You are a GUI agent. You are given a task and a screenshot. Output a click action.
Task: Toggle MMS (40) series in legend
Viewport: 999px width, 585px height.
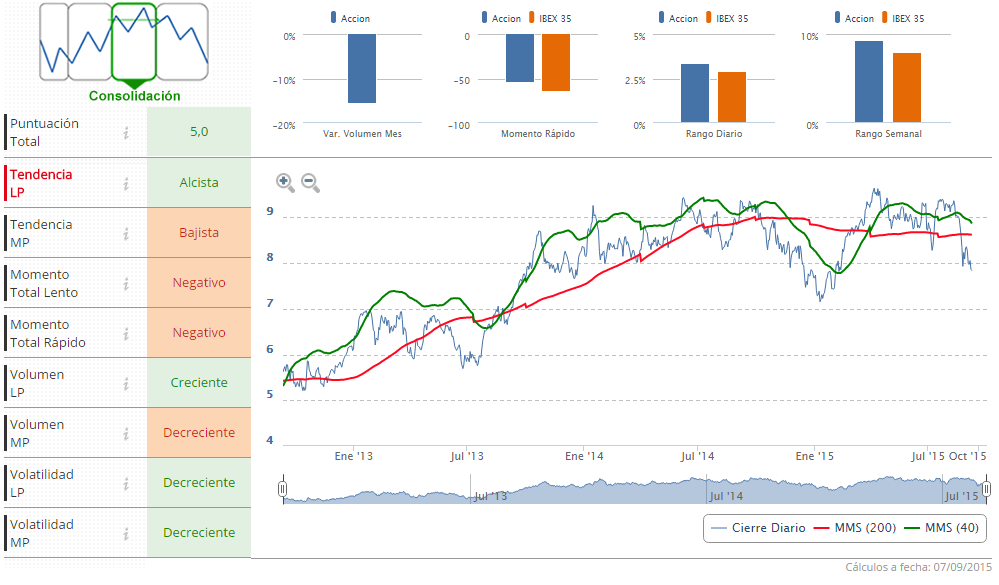pos(940,528)
